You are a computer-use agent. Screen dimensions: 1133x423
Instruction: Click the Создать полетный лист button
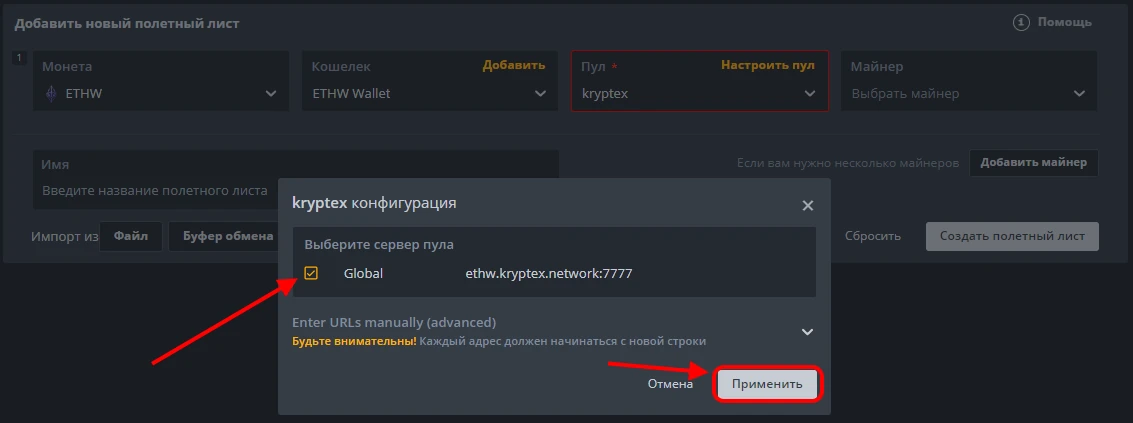1012,237
